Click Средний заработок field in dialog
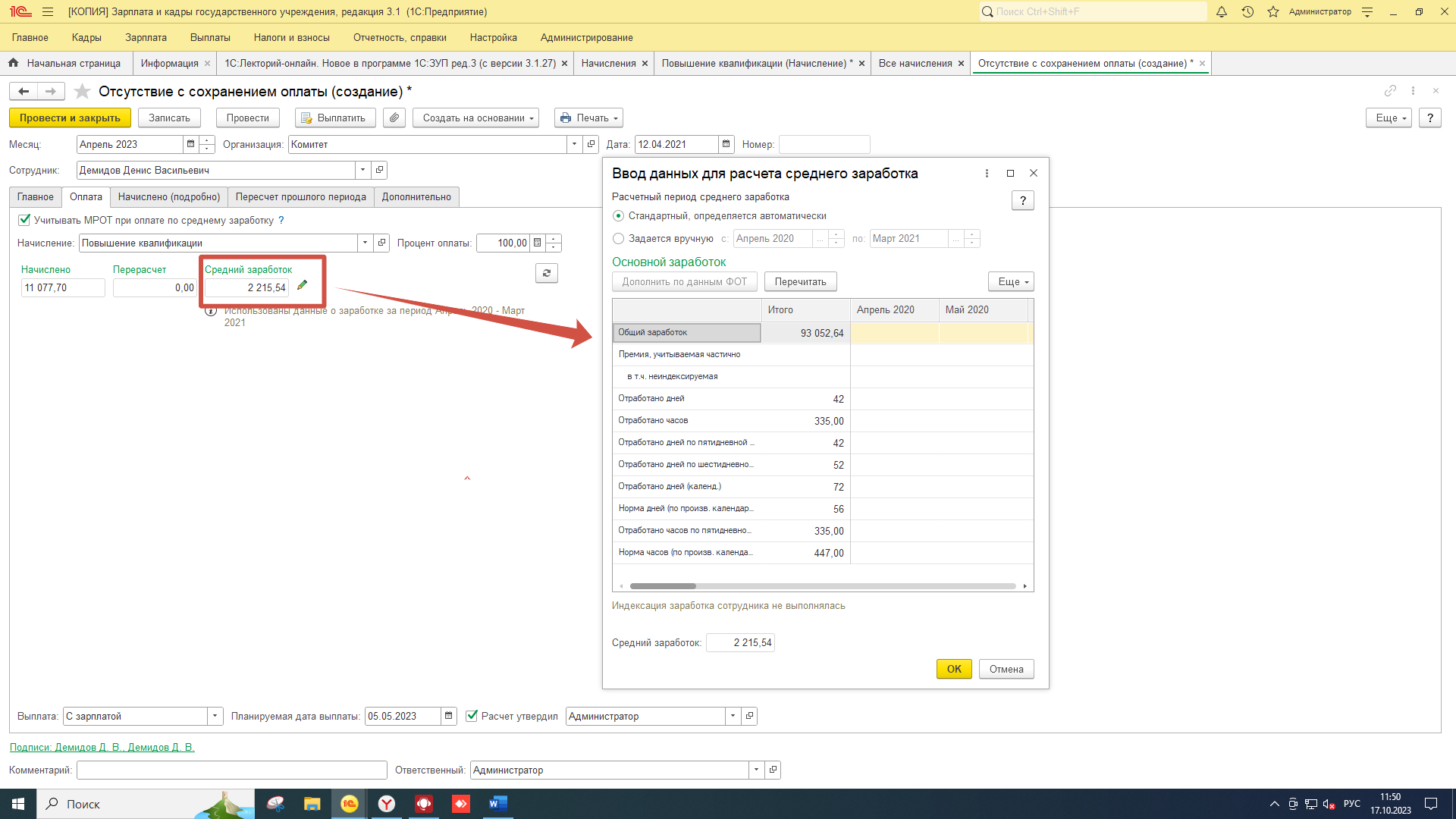Image resolution: width=1456 pixels, height=819 pixels. 740,642
